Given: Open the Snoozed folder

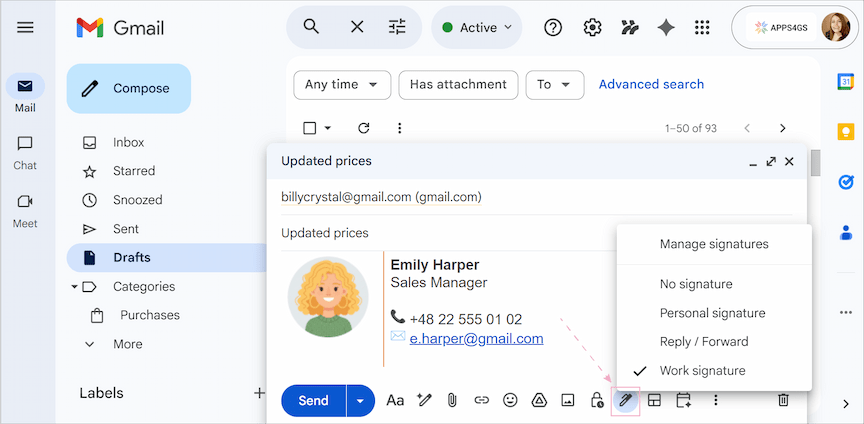Looking at the screenshot, I should point(138,200).
